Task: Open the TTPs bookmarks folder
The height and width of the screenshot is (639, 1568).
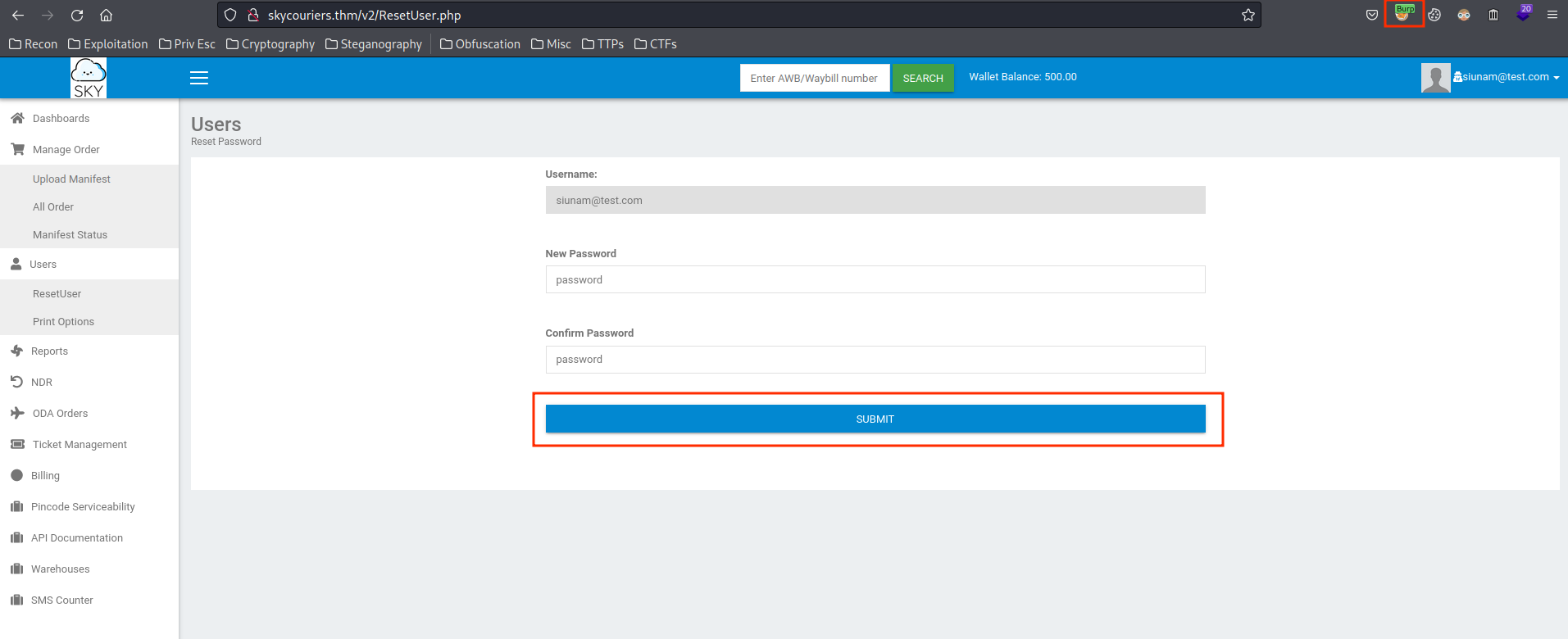Action: click(602, 44)
